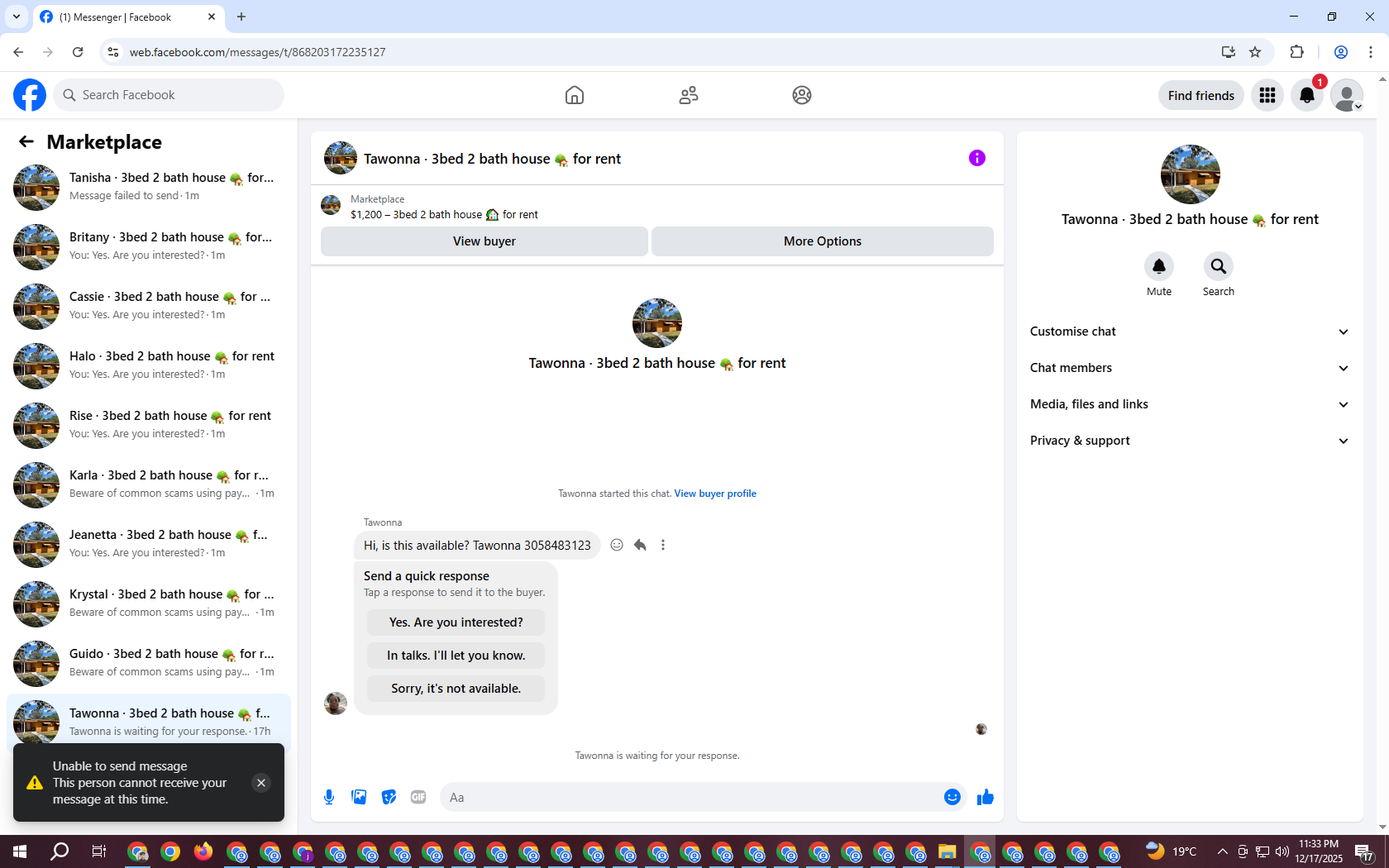Viewport: 1389px width, 868px height.
Task: Focus the Search Facebook field
Action: pos(169,95)
